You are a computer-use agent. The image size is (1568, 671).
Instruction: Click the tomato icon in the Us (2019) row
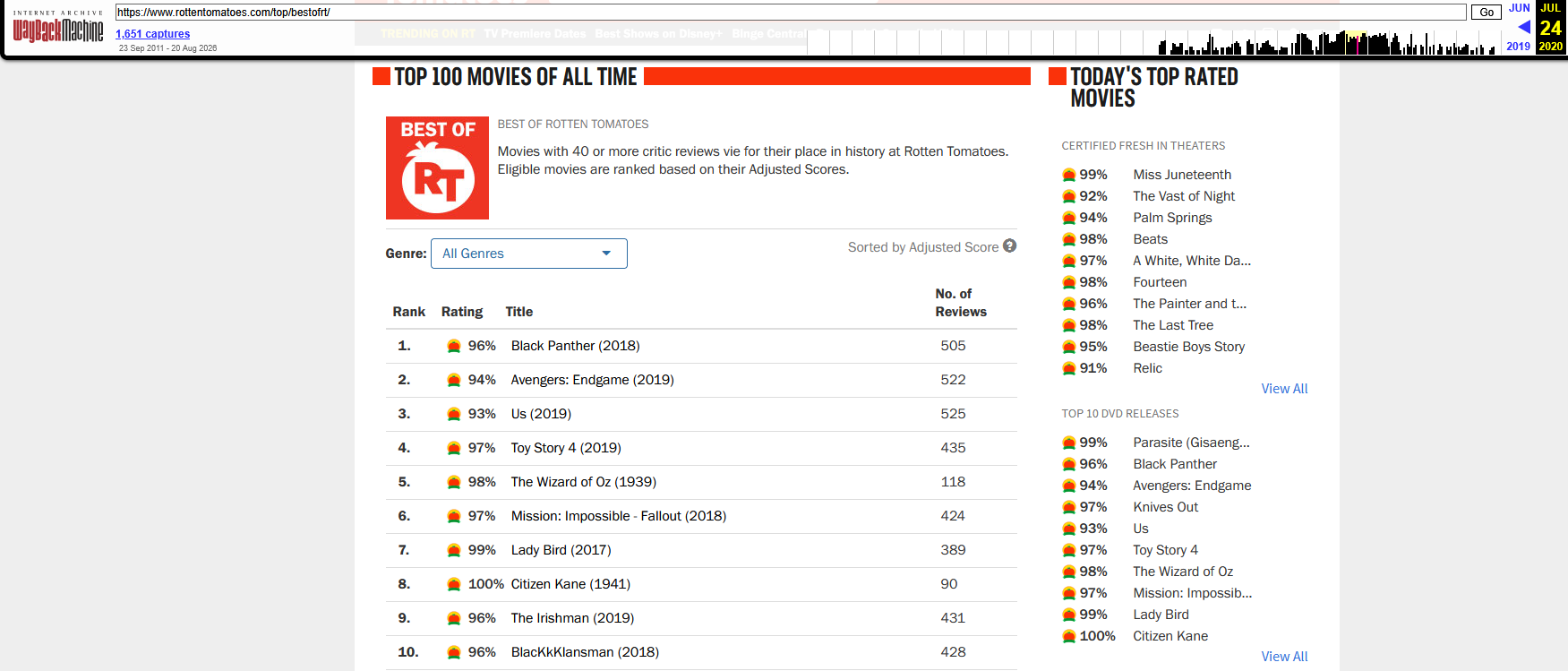tap(454, 414)
